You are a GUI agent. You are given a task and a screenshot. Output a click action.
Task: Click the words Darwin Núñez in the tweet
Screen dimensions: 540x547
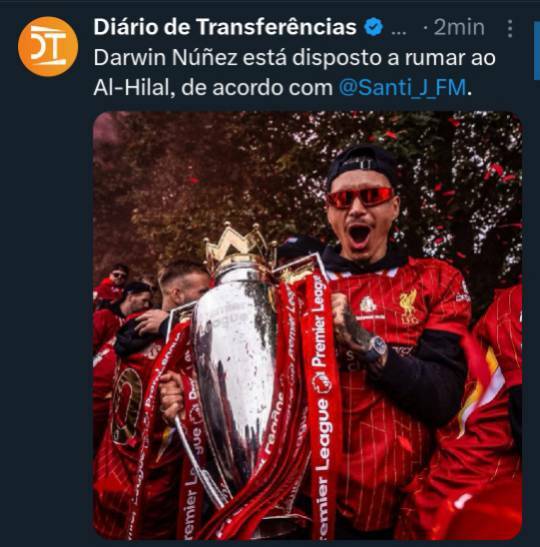click(165, 57)
